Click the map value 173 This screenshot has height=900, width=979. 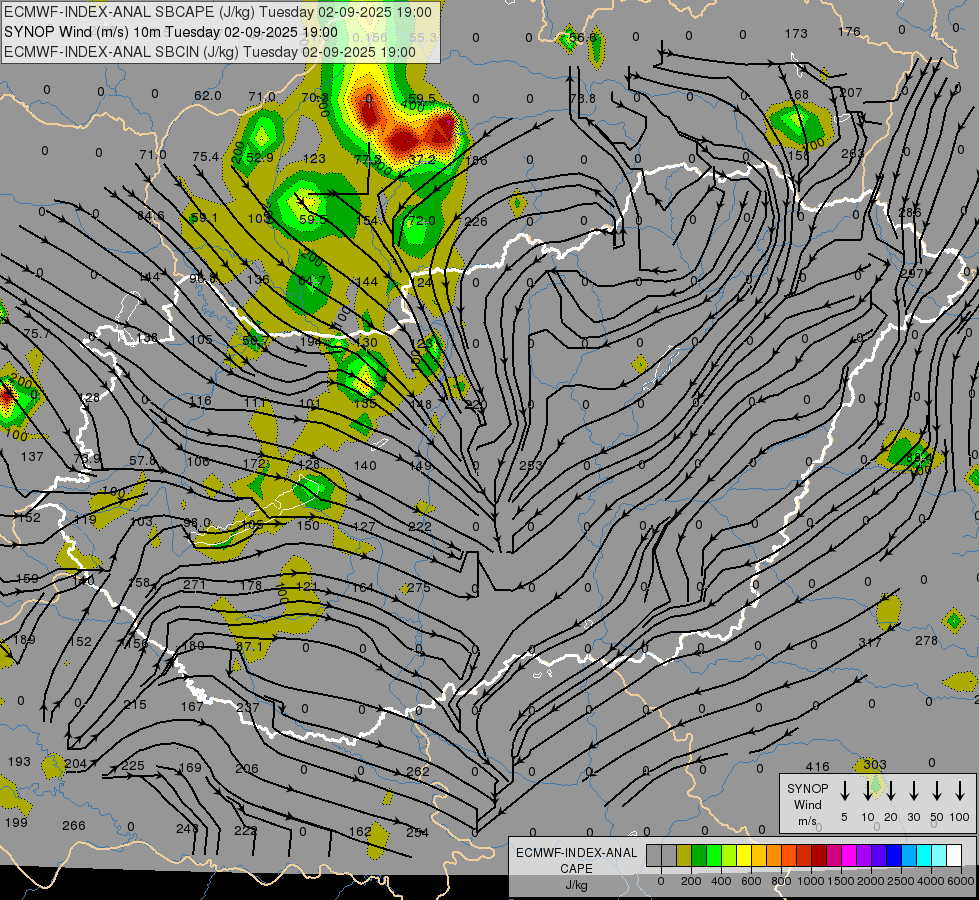[796, 33]
